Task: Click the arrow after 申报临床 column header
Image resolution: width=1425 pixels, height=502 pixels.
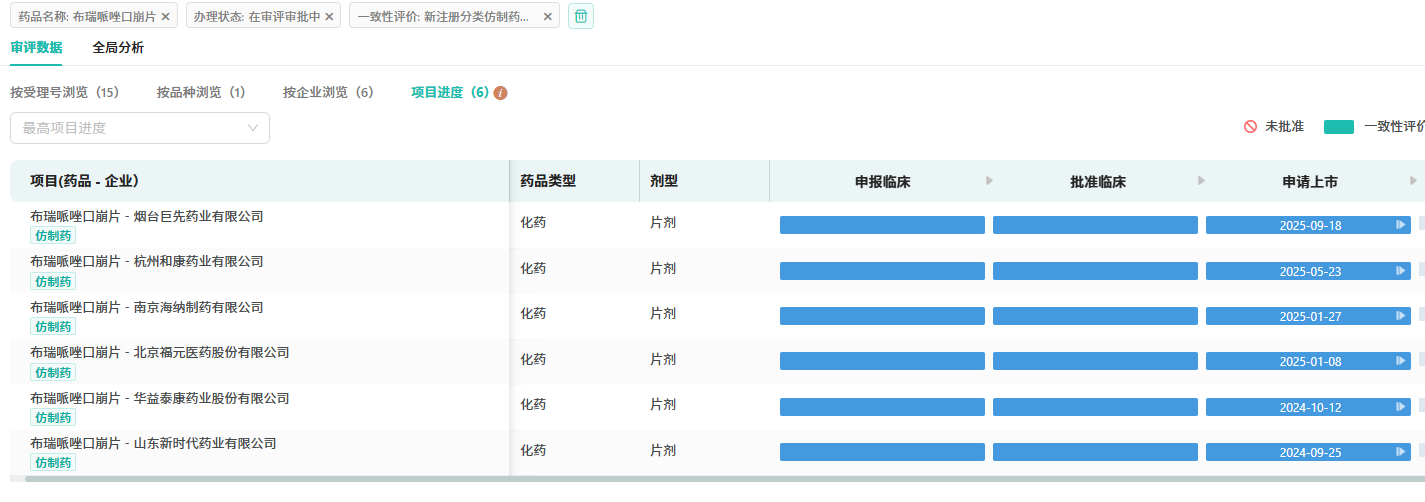Action: click(989, 181)
